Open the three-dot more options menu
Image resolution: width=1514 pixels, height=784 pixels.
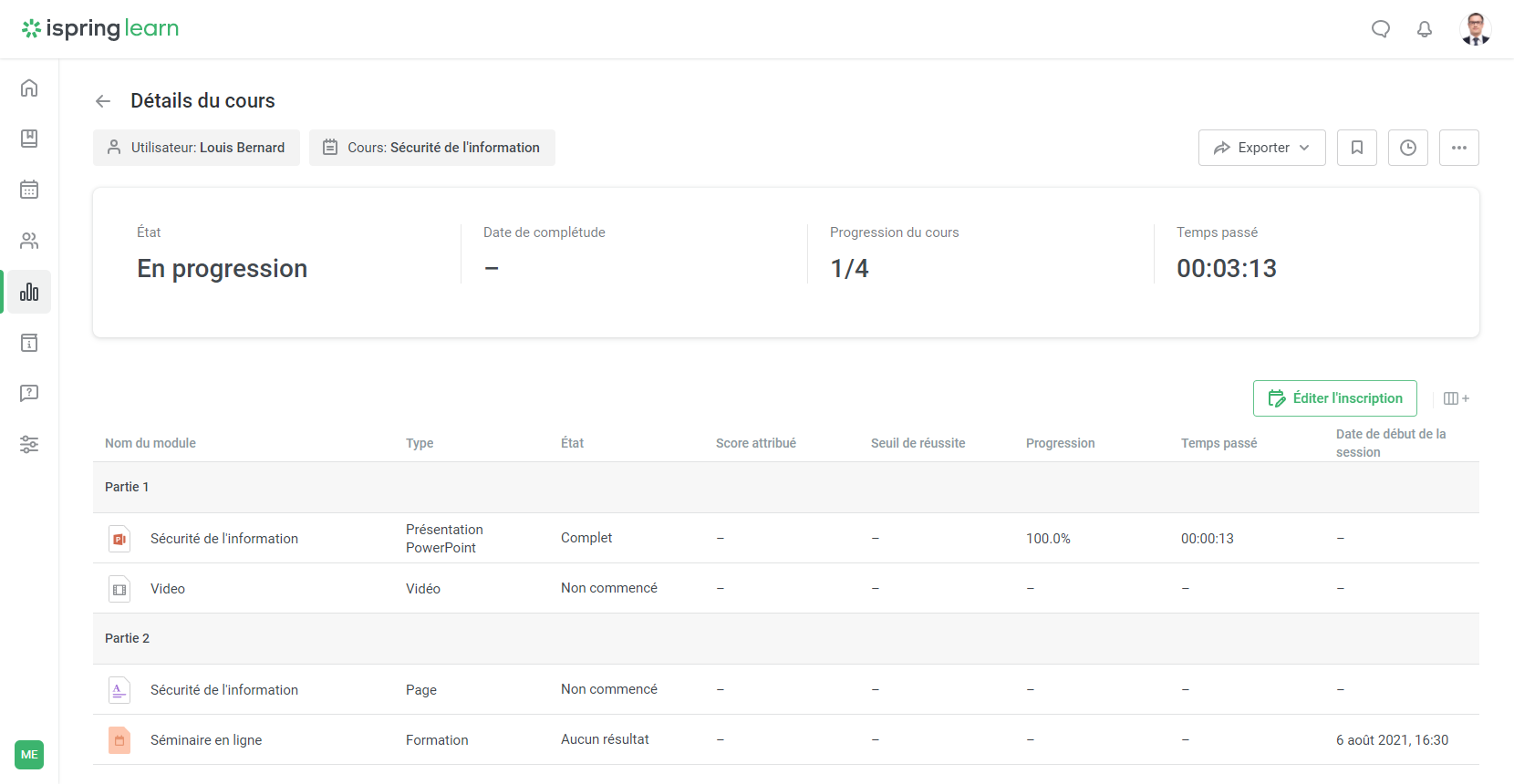click(x=1458, y=148)
